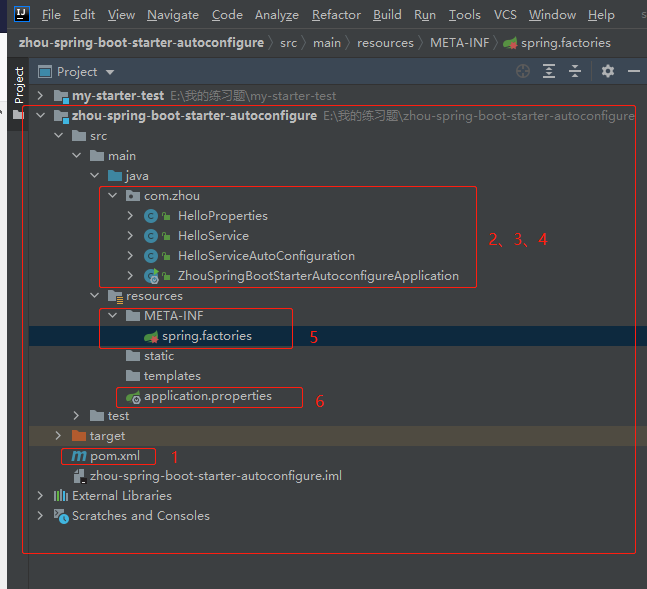Click the main breadcrumb segment

(x=327, y=43)
